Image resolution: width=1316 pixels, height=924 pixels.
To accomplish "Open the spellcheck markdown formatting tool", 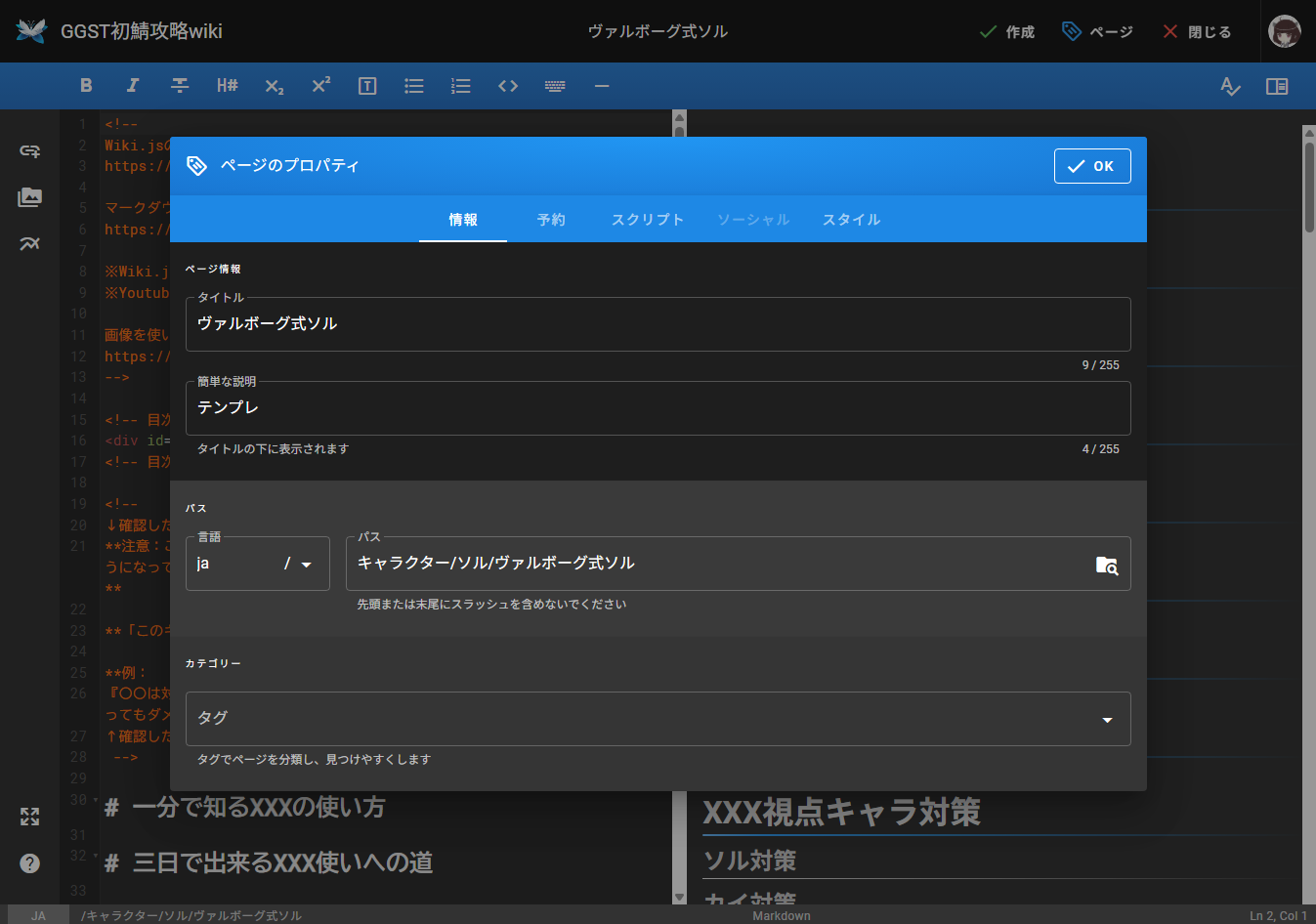I will (x=1230, y=86).
